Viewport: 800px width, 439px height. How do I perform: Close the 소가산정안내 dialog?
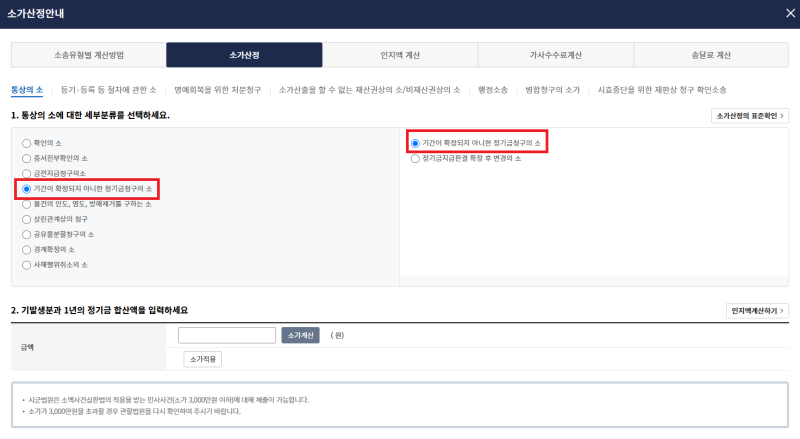tap(790, 13)
